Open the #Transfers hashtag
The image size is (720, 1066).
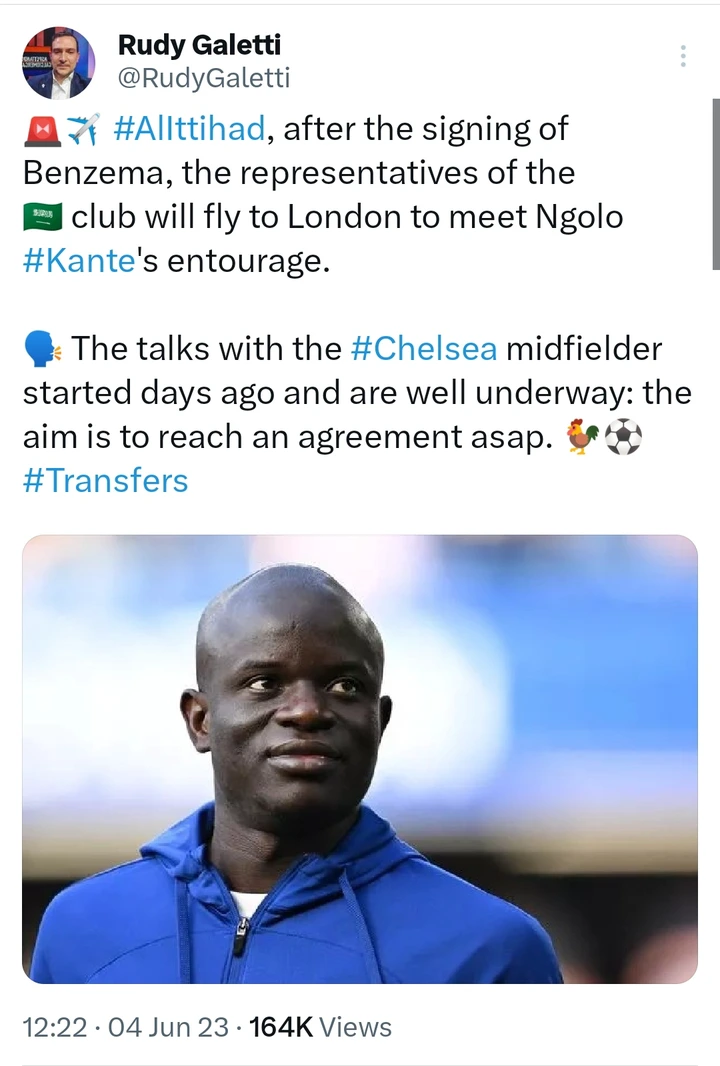click(105, 480)
